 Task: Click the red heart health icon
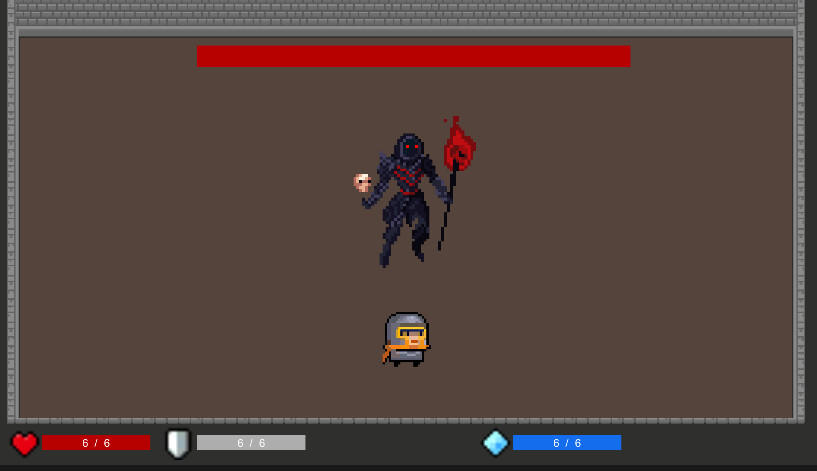(x=24, y=443)
